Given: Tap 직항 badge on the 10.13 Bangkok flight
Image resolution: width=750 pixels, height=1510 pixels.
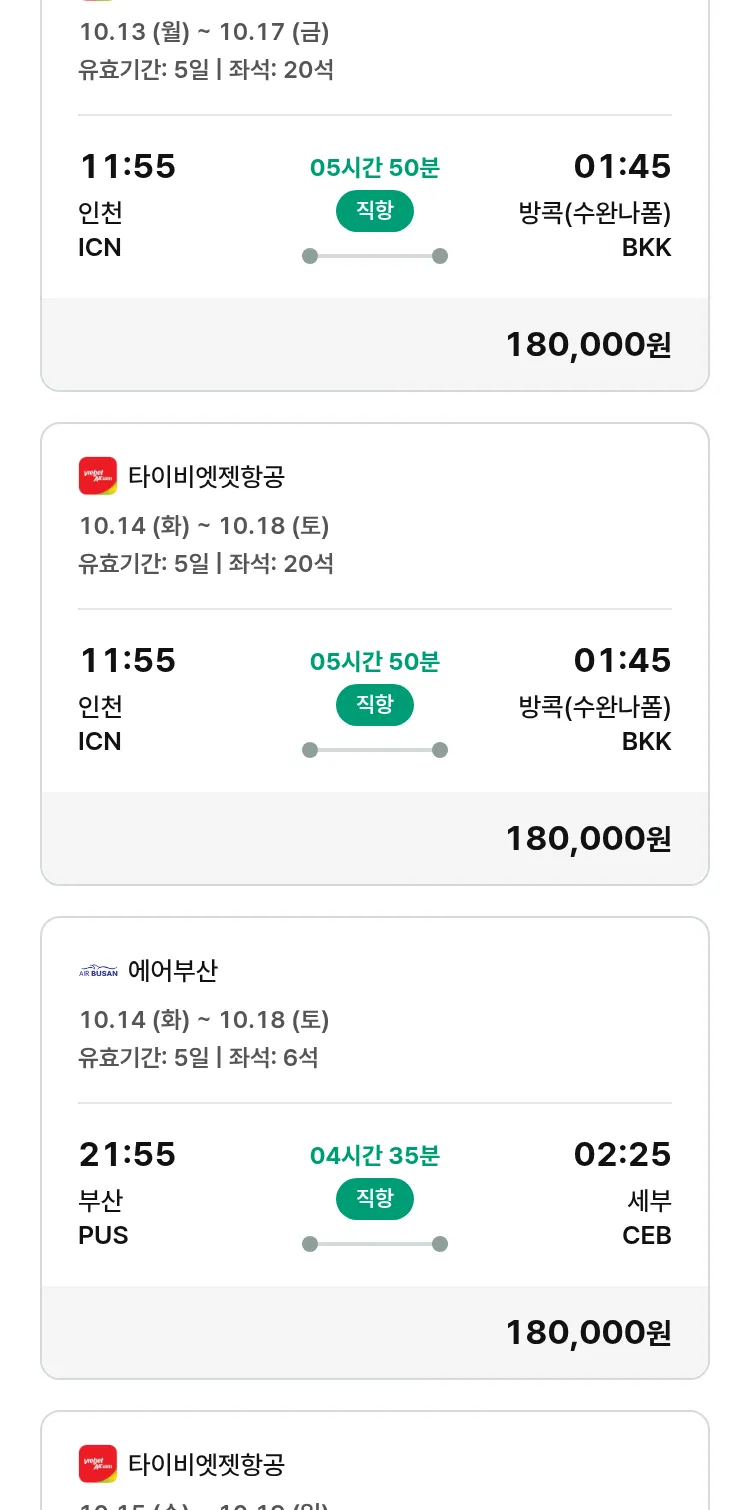Looking at the screenshot, I should (375, 210).
